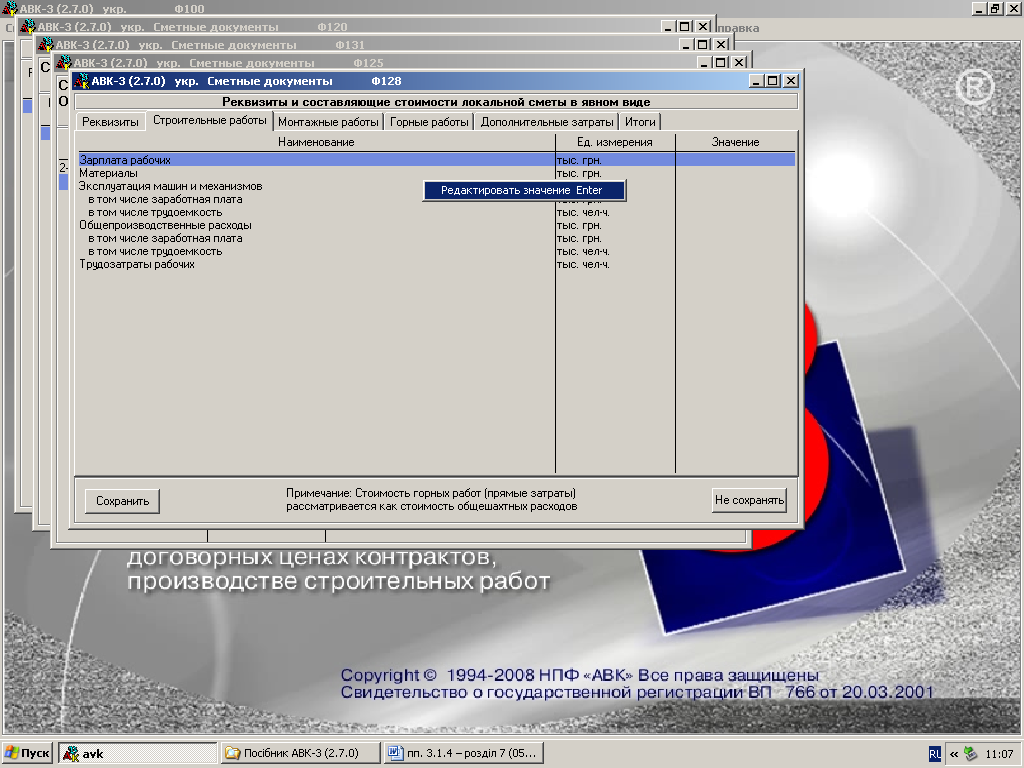Click the Ед. измерения column header

pos(615,142)
